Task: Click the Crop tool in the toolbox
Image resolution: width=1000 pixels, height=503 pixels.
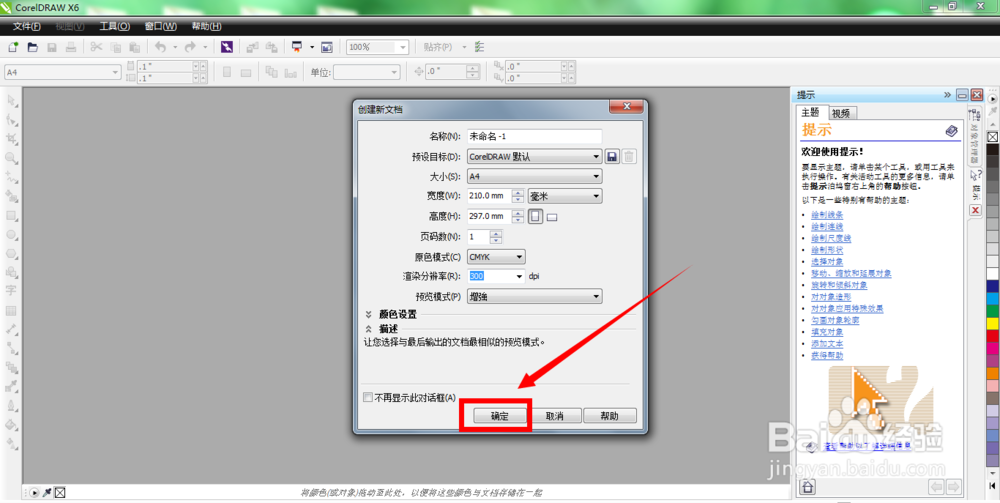Action: 11,139
